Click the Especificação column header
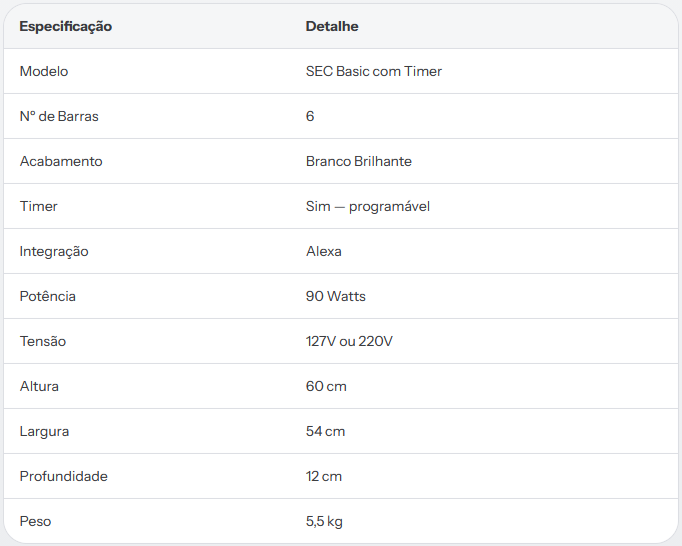This screenshot has width=682, height=546. [66, 27]
